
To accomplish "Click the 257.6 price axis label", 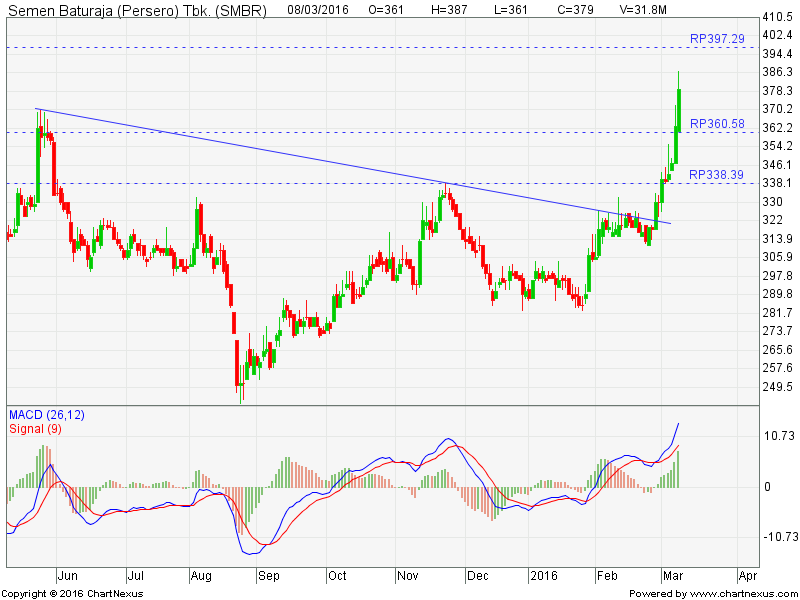I will pyautogui.click(x=778, y=368).
